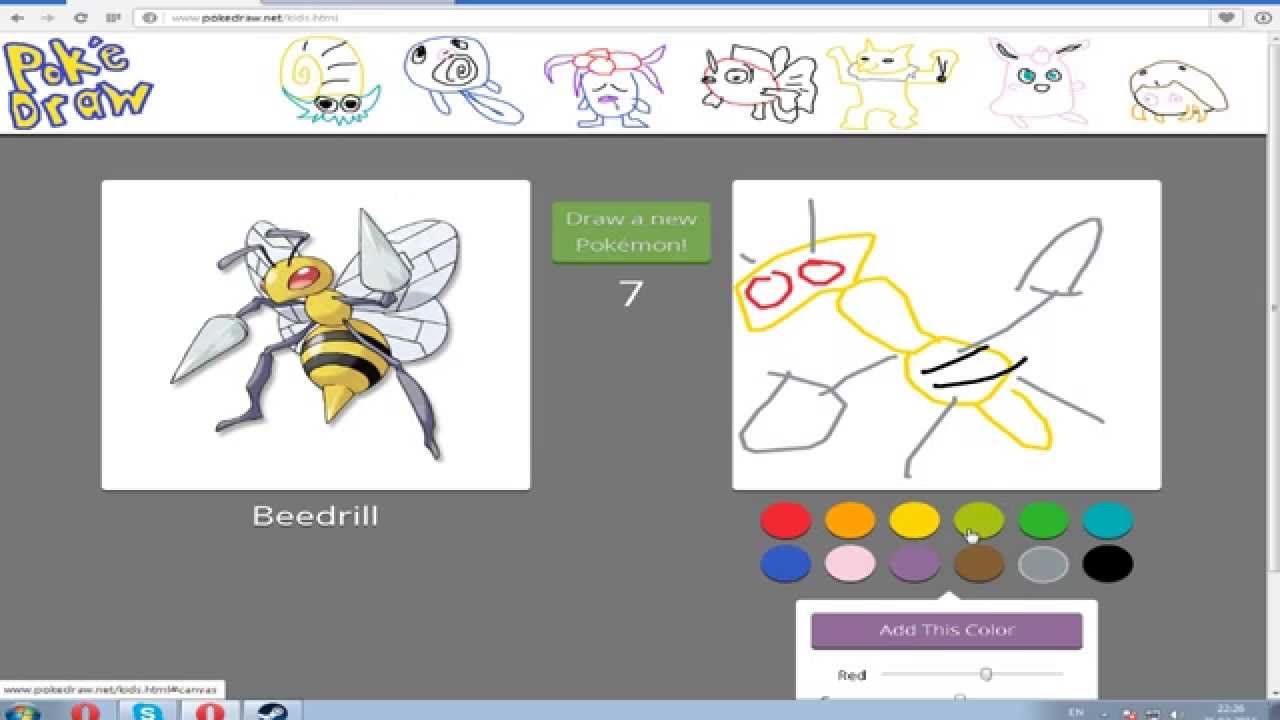Select the pink color swatch
1280x720 pixels.
click(x=850, y=563)
